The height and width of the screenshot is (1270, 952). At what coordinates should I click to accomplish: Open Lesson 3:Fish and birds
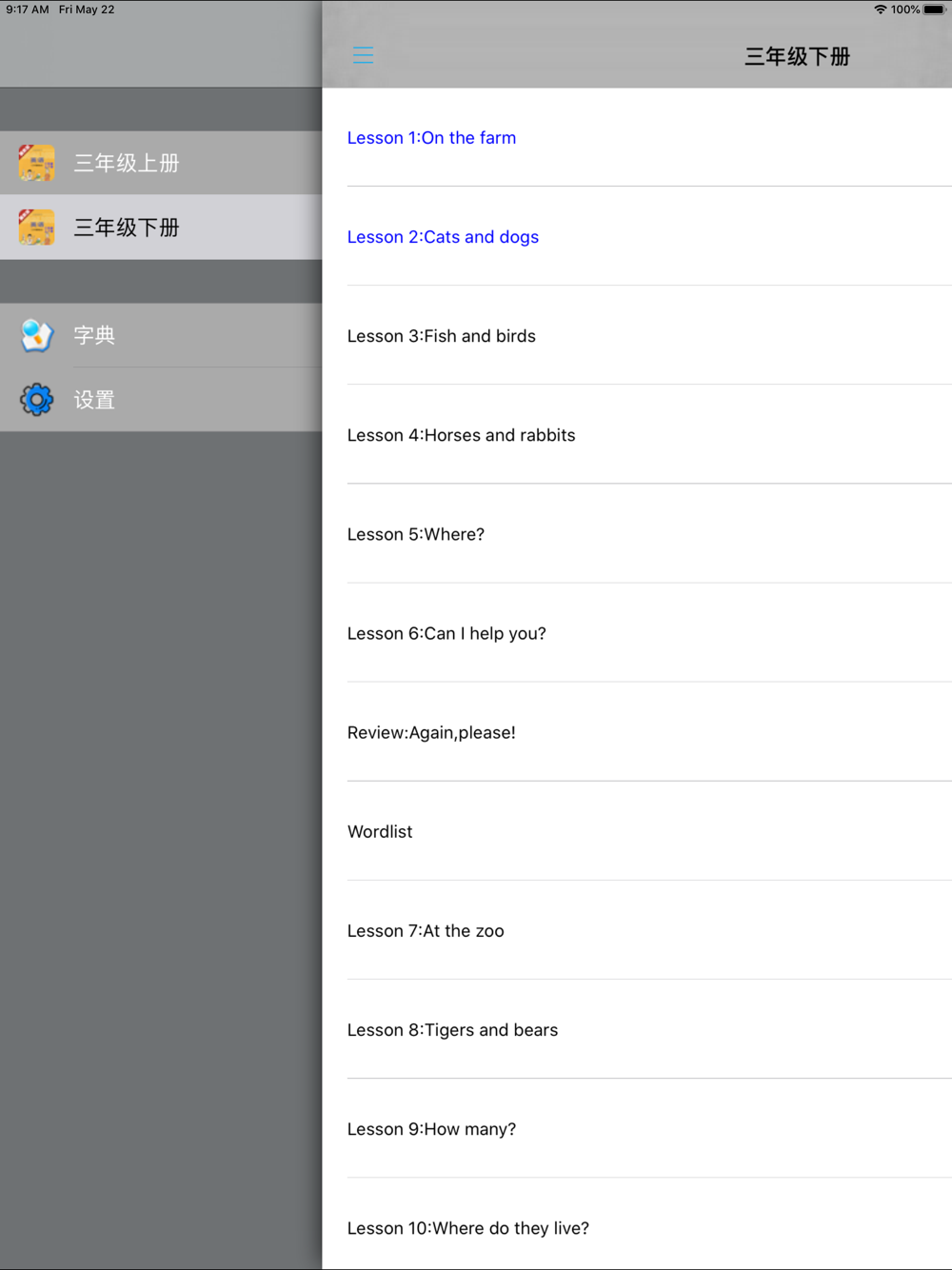coord(637,335)
